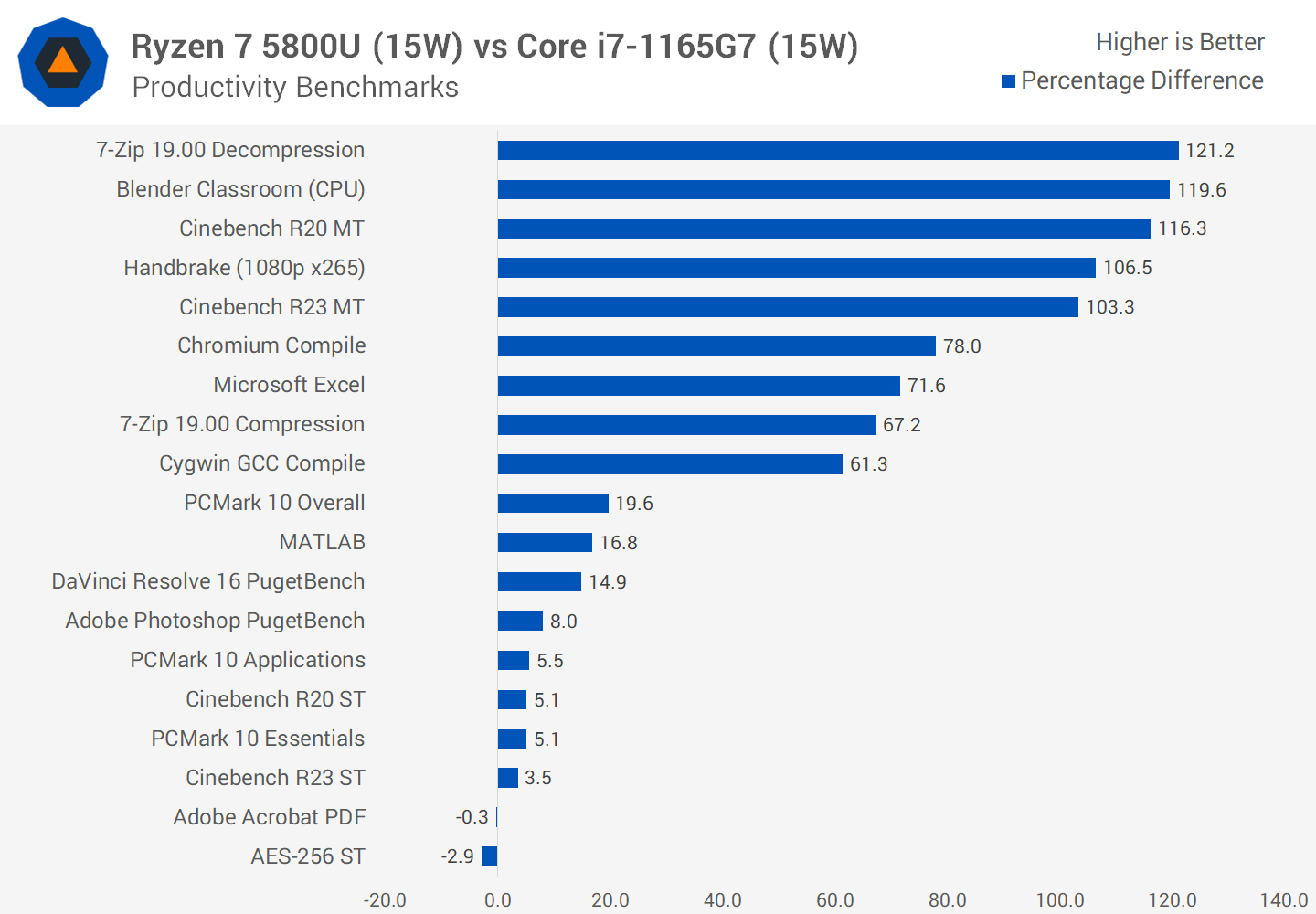
Task: Click the Cinebench R23 MT bar
Action: (x=788, y=307)
